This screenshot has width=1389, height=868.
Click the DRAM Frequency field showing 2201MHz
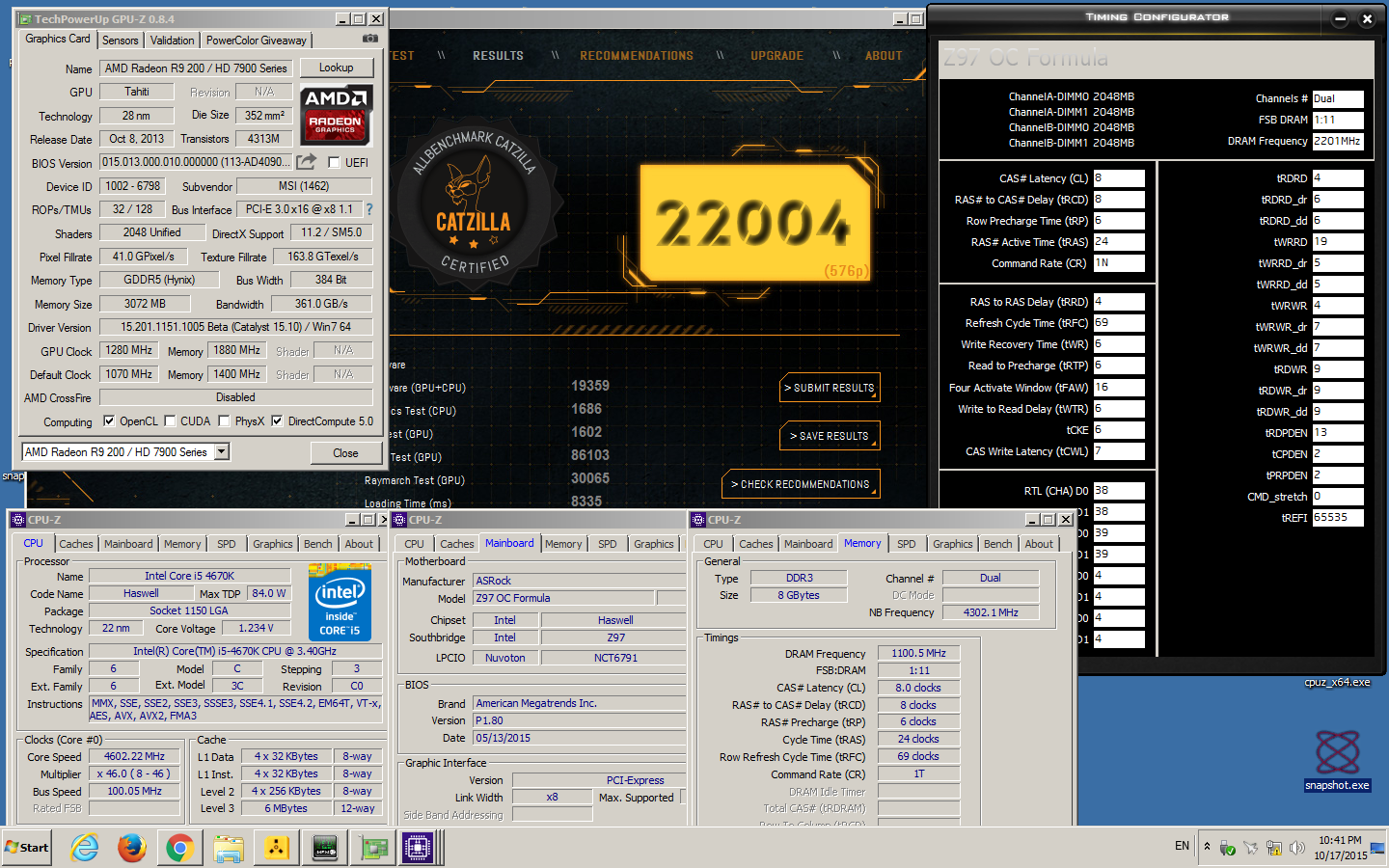(1338, 141)
